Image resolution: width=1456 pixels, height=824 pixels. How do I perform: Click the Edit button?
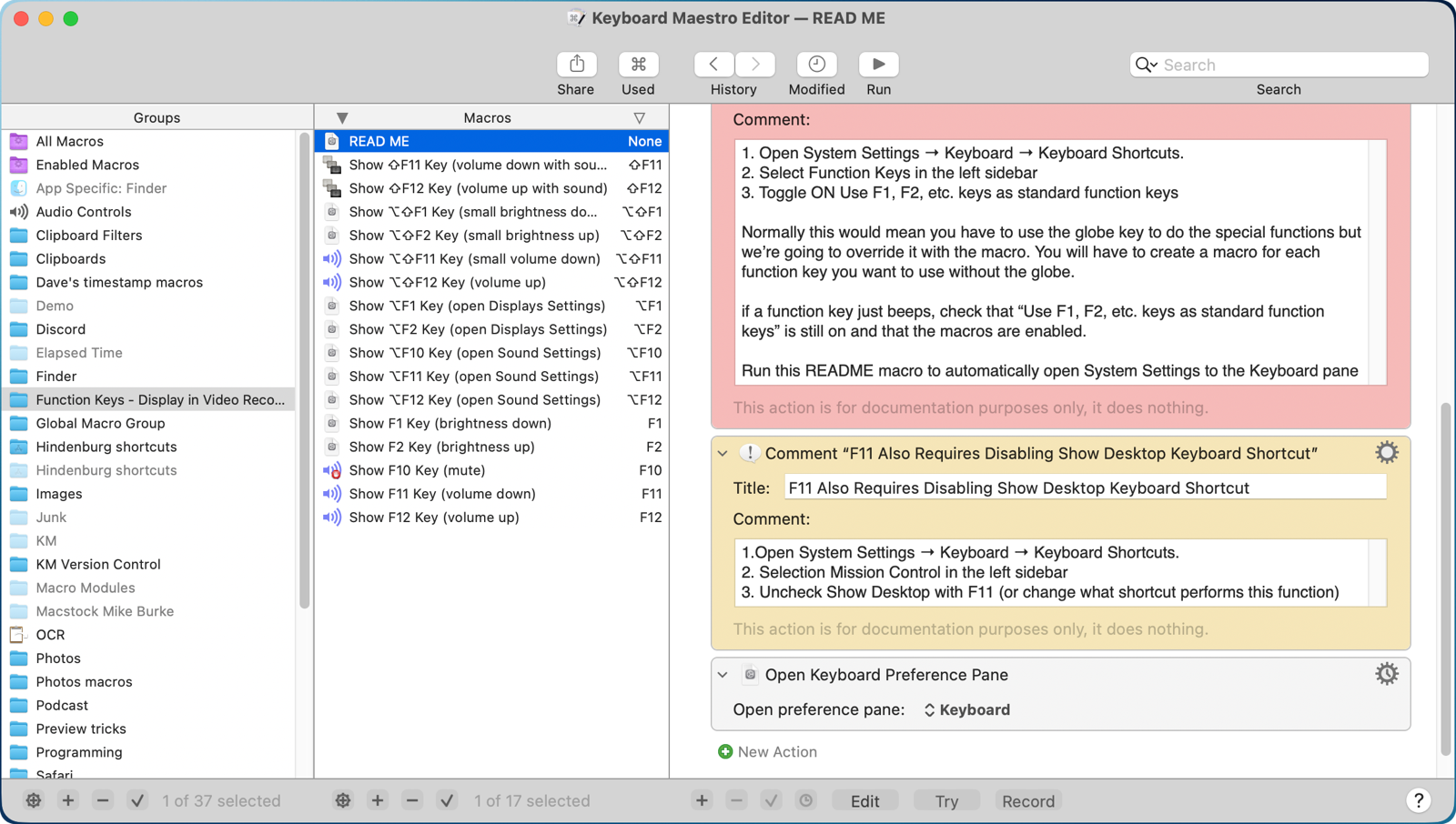point(864,800)
